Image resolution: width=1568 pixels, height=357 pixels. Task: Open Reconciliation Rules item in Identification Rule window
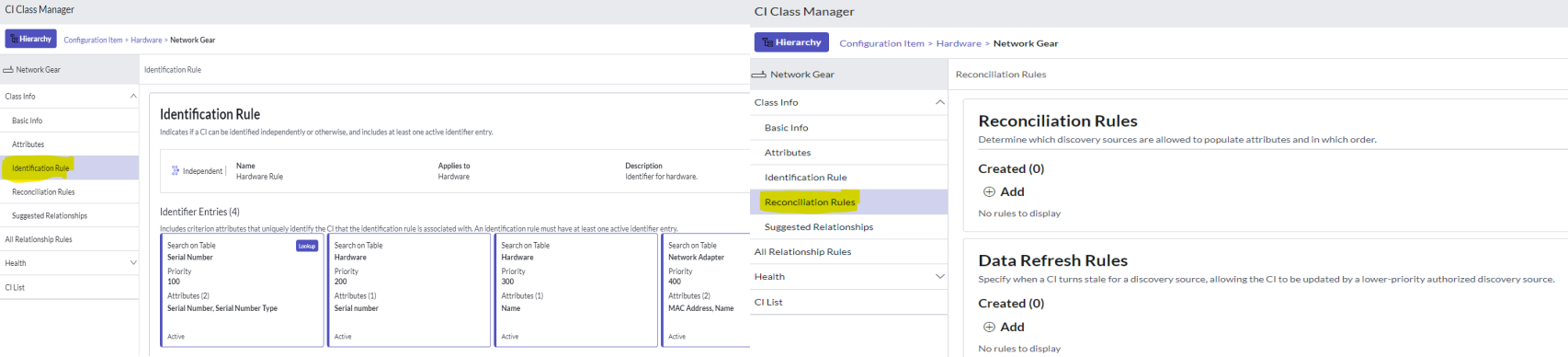69,192
